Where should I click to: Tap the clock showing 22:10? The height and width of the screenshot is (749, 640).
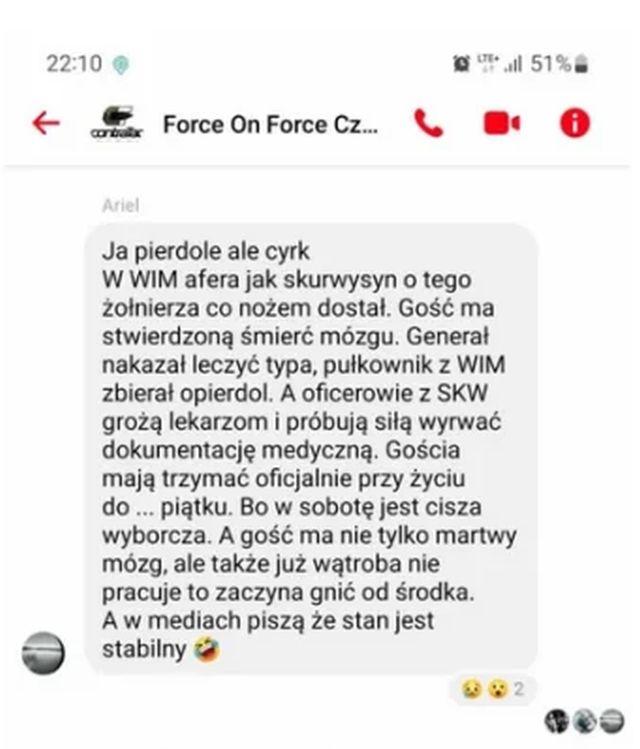tap(74, 64)
